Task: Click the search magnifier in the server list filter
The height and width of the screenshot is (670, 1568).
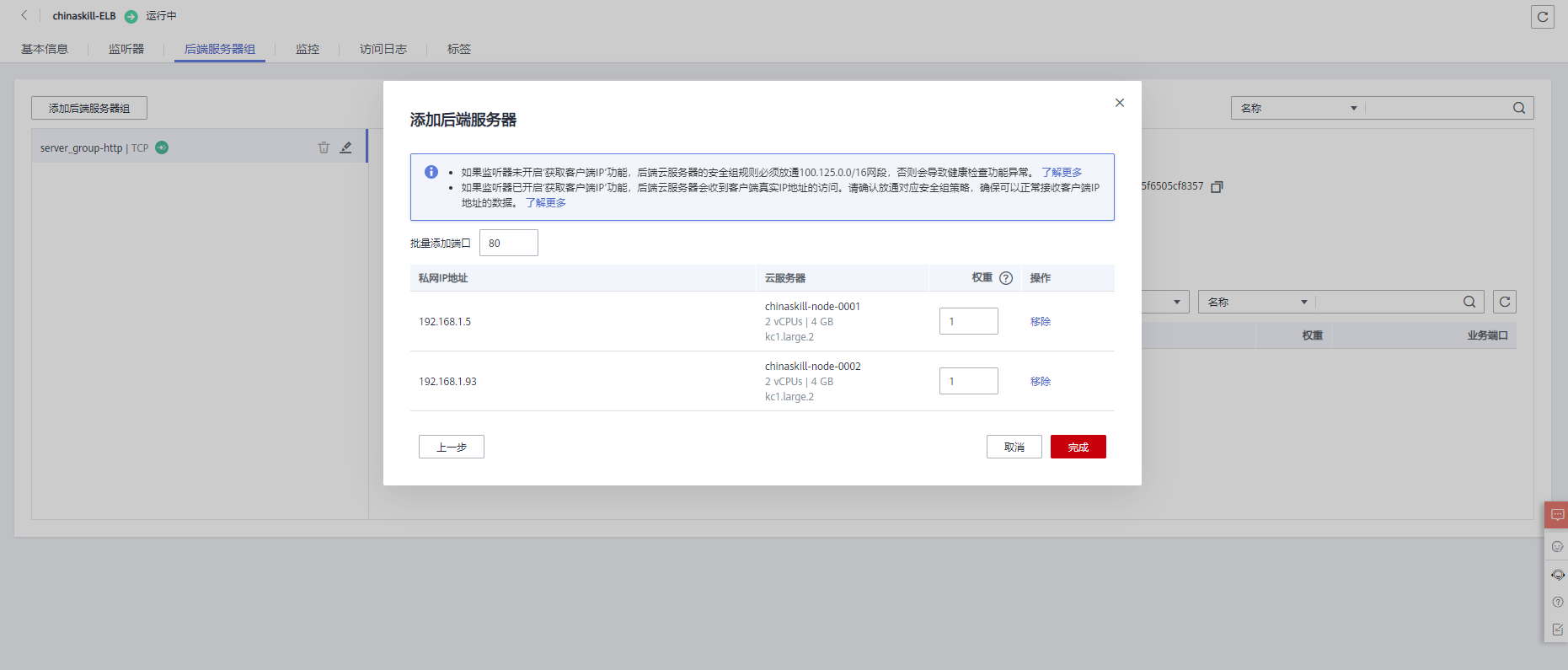Action: [x=1469, y=302]
